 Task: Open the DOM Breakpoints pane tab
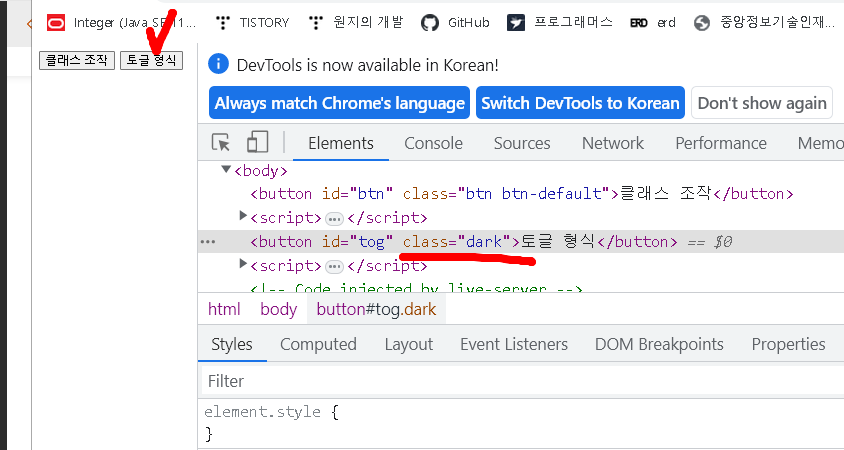tap(659, 344)
